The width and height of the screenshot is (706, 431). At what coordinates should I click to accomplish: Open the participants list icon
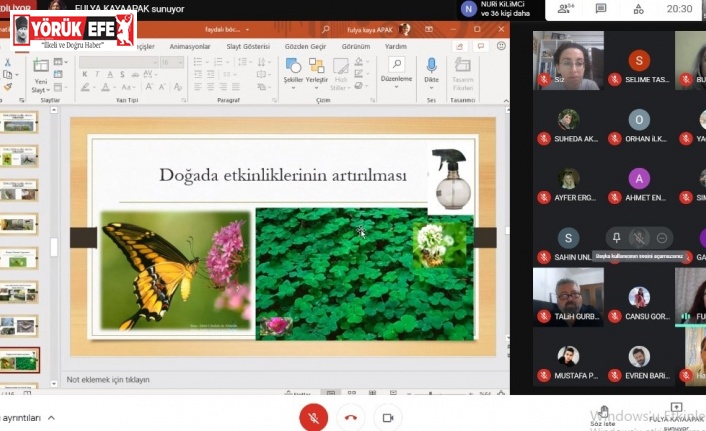(x=565, y=9)
